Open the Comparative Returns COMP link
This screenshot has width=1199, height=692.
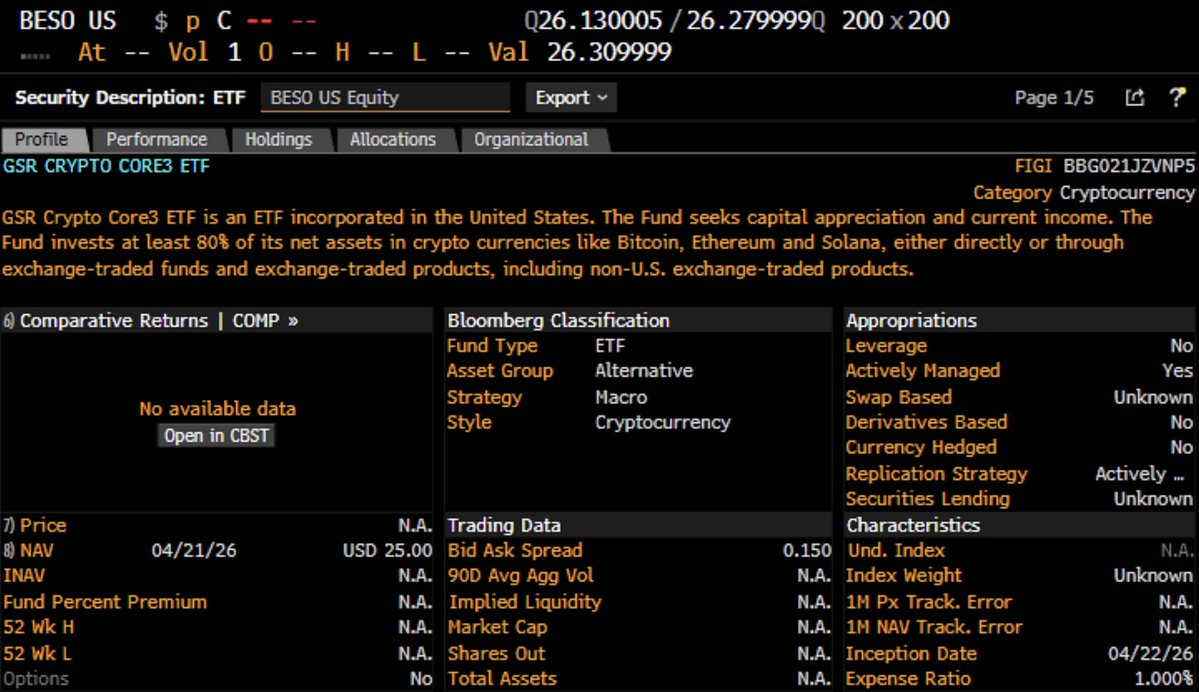click(158, 320)
